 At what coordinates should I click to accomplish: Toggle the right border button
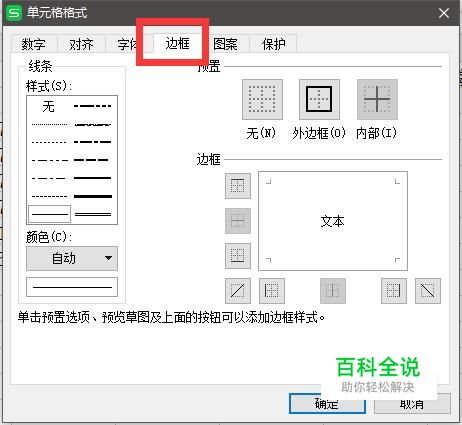[394, 291]
